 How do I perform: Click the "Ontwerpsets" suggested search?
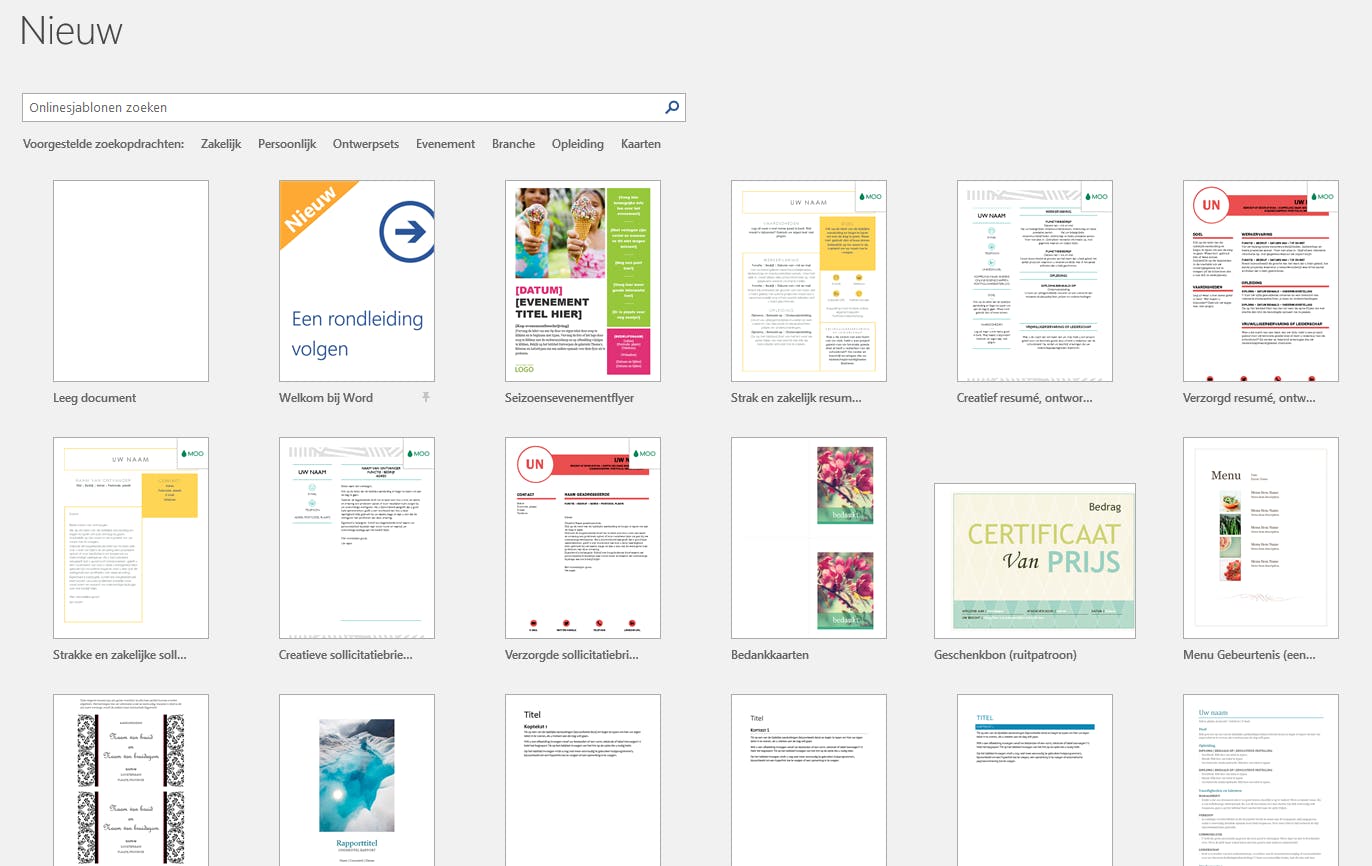click(365, 143)
